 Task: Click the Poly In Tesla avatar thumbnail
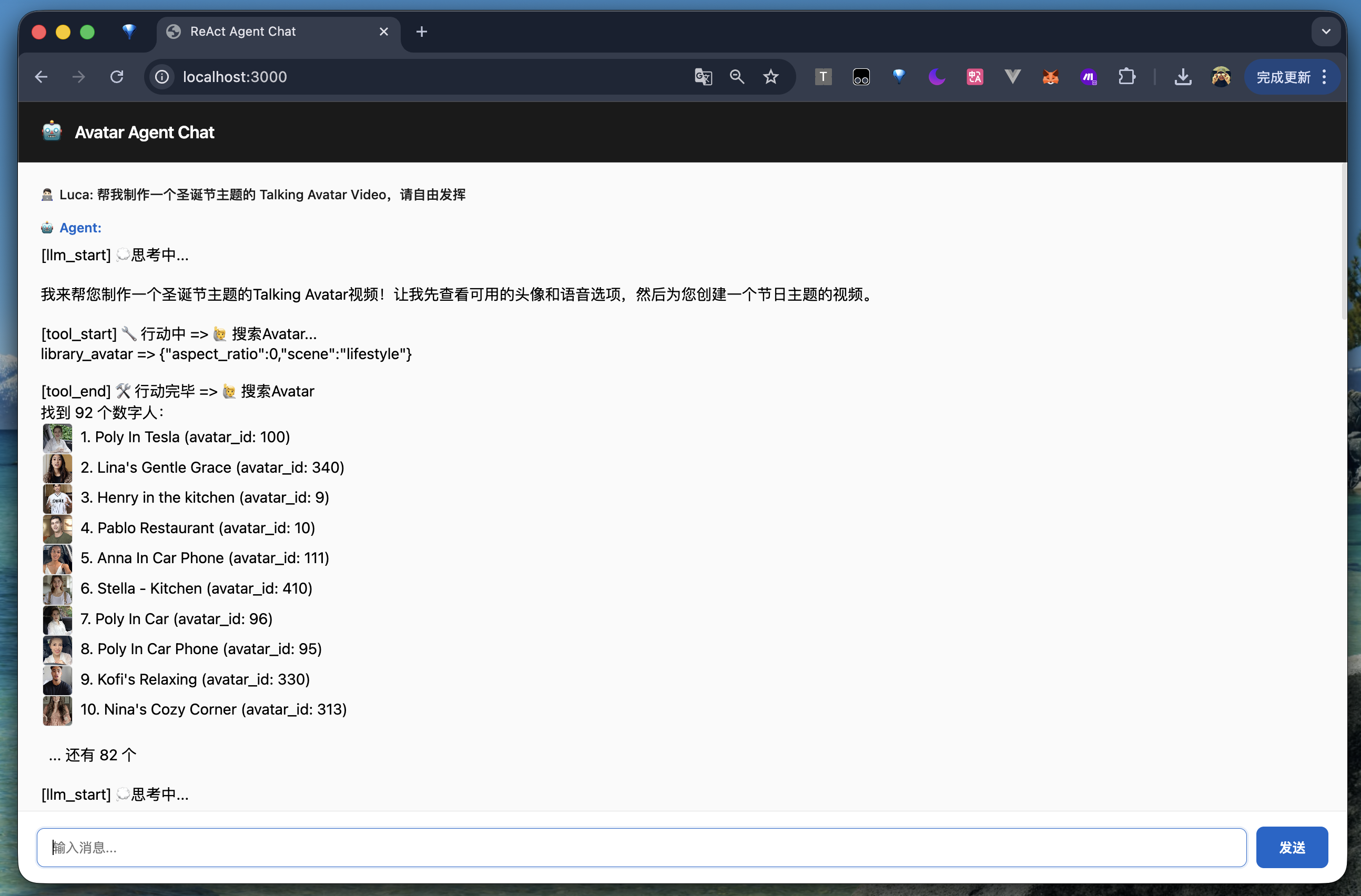tap(57, 437)
